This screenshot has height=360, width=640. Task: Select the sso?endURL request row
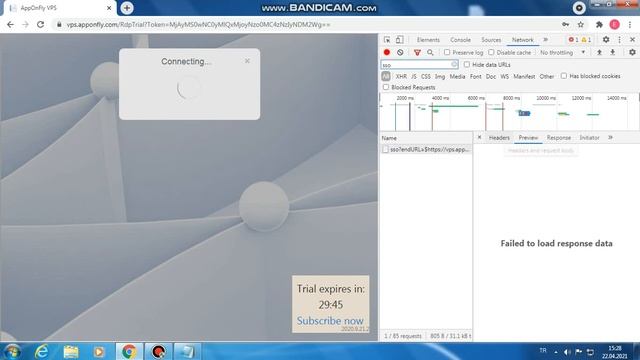click(426, 149)
